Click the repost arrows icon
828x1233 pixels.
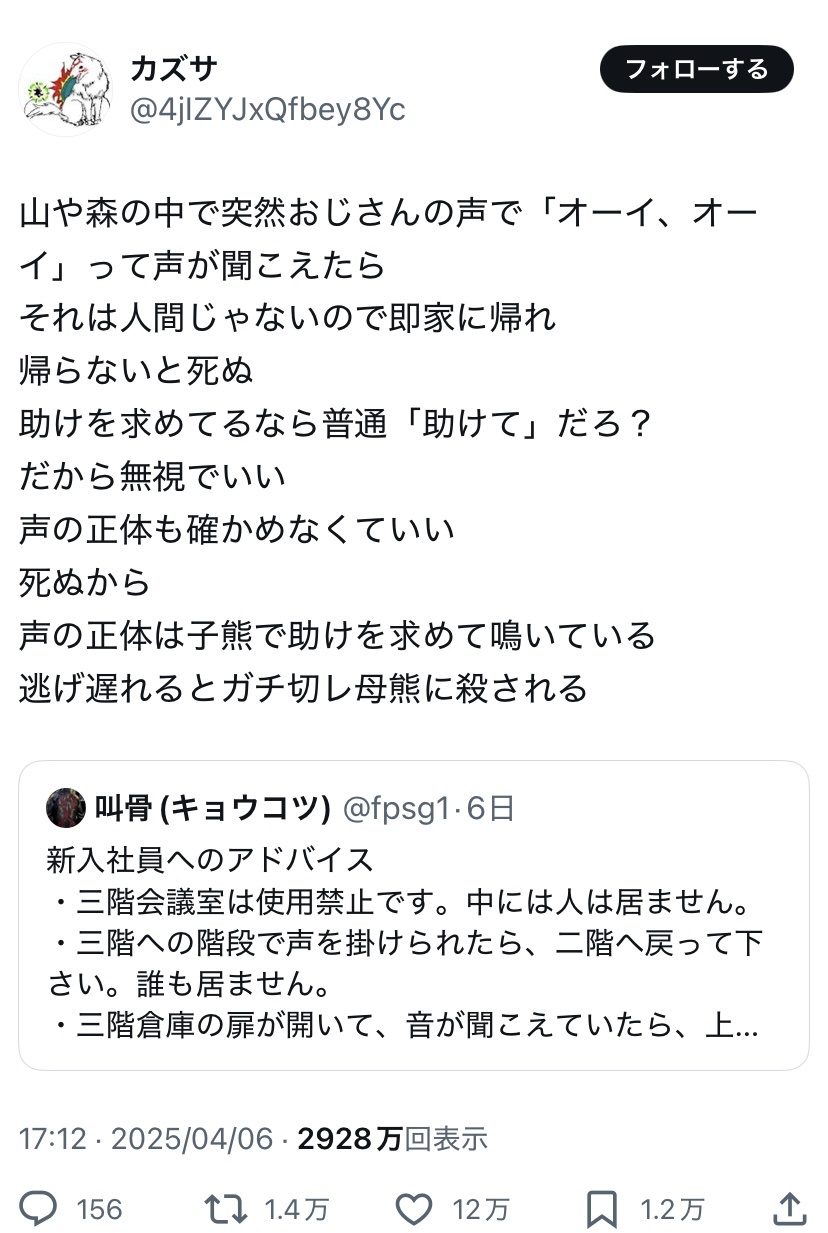[226, 1209]
